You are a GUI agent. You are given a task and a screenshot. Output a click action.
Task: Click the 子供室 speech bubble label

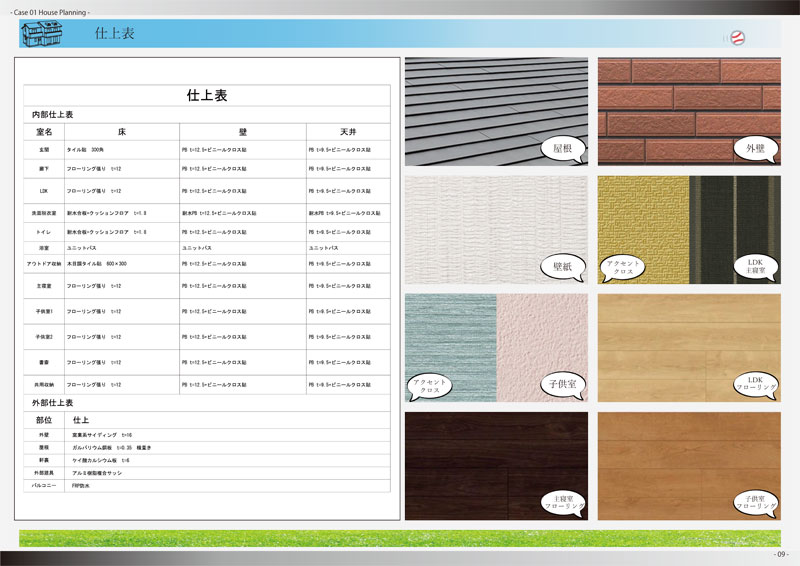[564, 383]
